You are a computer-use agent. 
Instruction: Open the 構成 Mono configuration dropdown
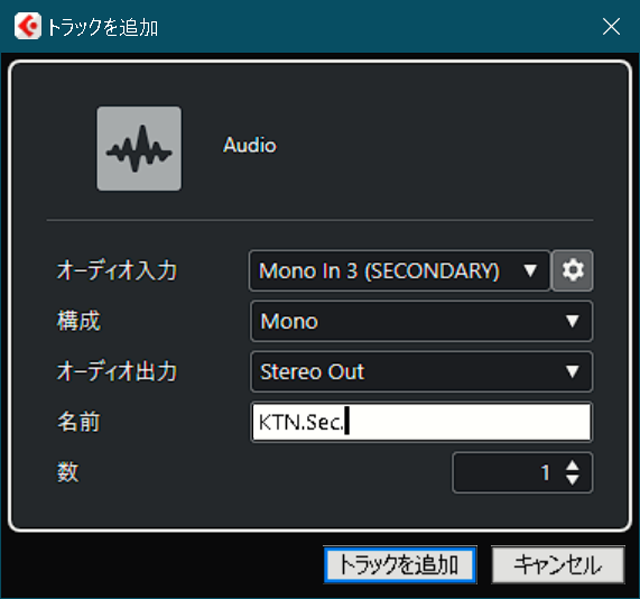point(421,321)
